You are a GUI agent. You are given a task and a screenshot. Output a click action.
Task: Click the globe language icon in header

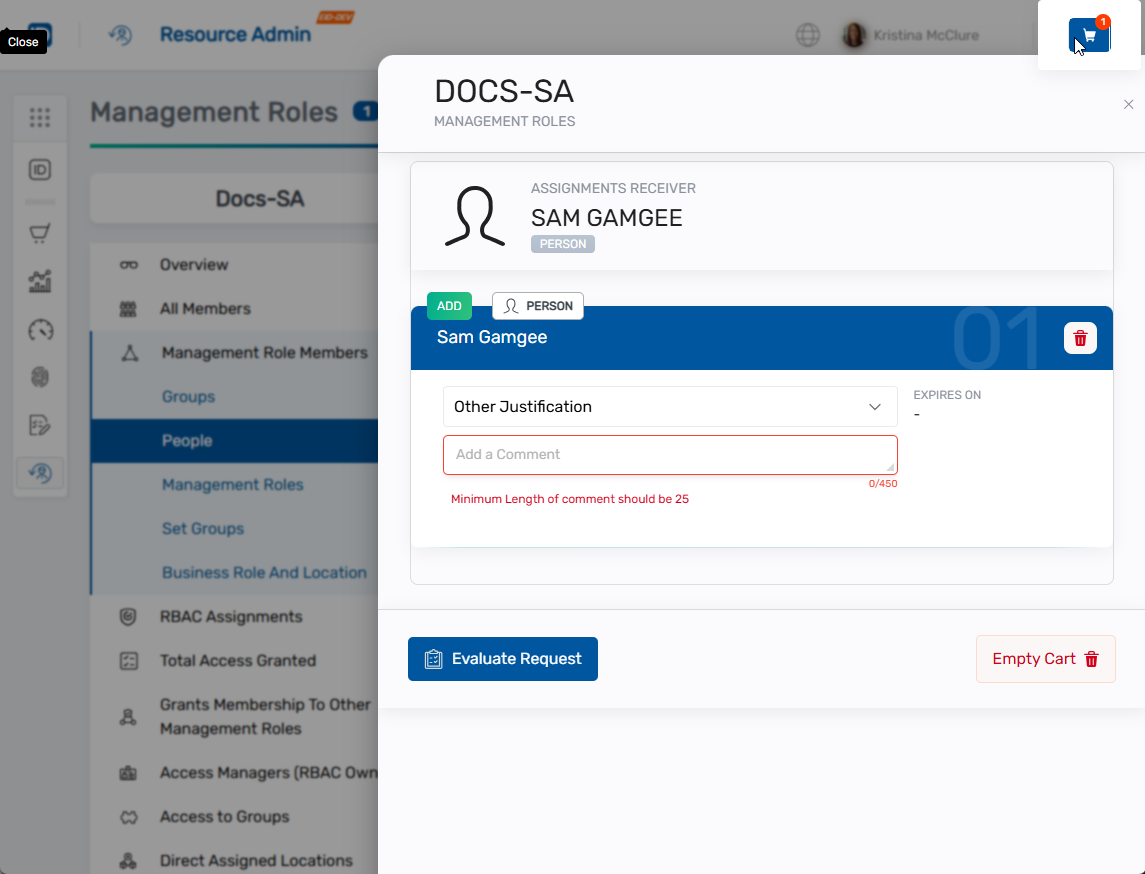[x=808, y=35]
